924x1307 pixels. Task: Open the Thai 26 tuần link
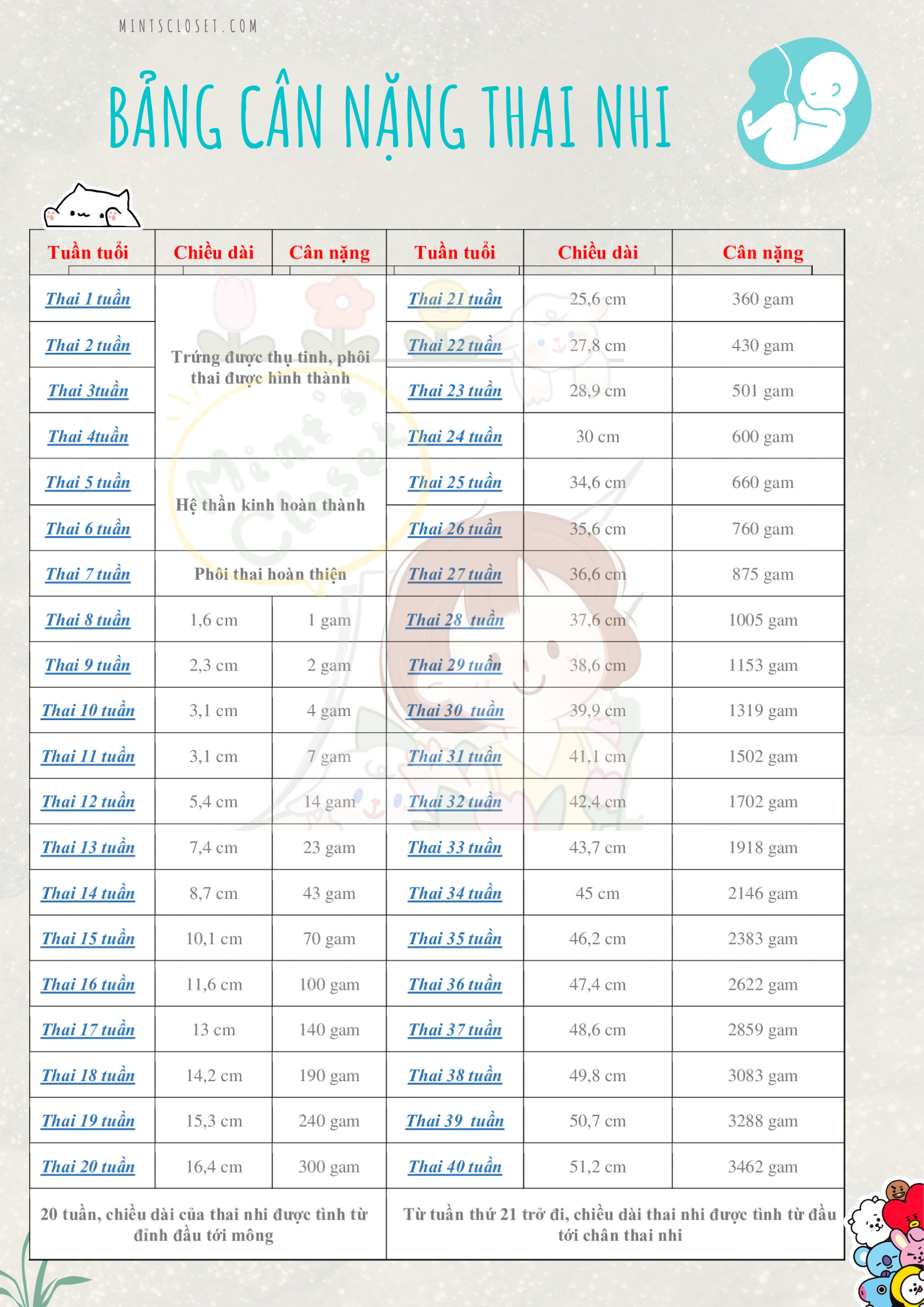tap(455, 529)
